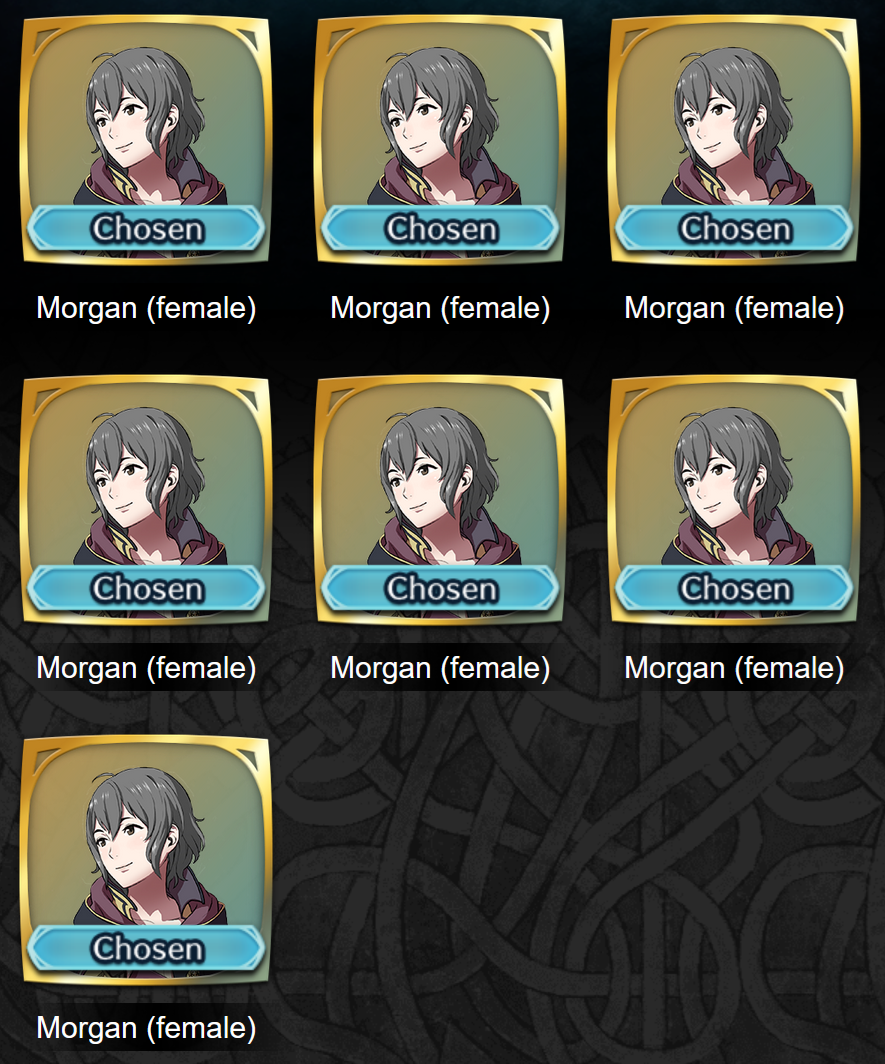Click Chosen banner on second-row last portrait
The height and width of the screenshot is (1064, 885).
coord(734,588)
